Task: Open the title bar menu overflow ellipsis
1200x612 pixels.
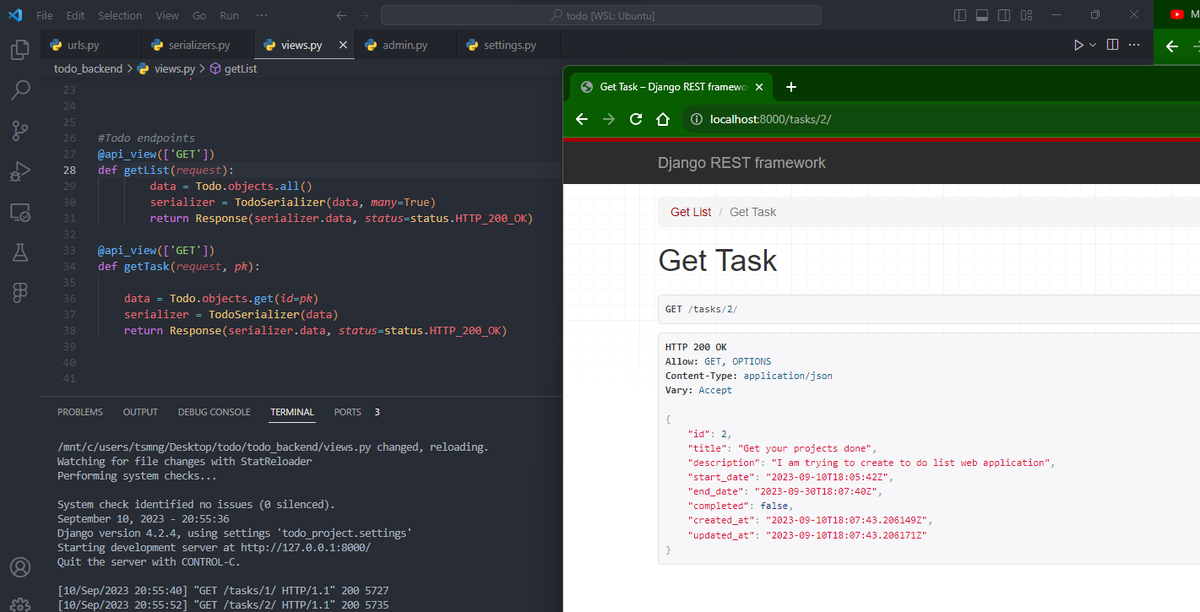Action: [261, 15]
